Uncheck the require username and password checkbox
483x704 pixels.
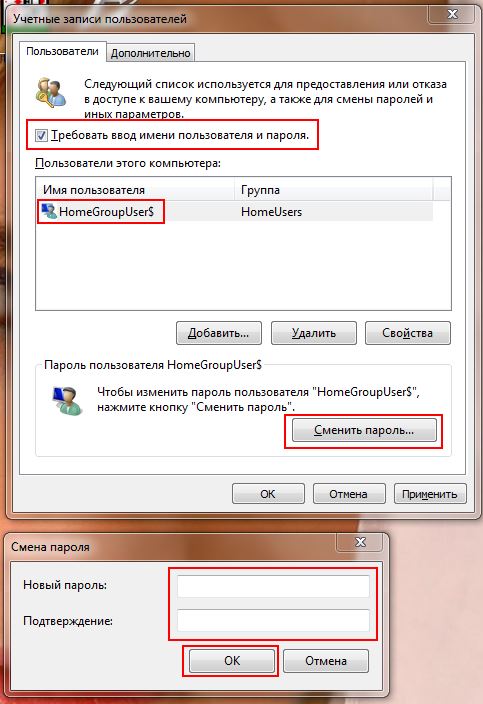(41, 135)
